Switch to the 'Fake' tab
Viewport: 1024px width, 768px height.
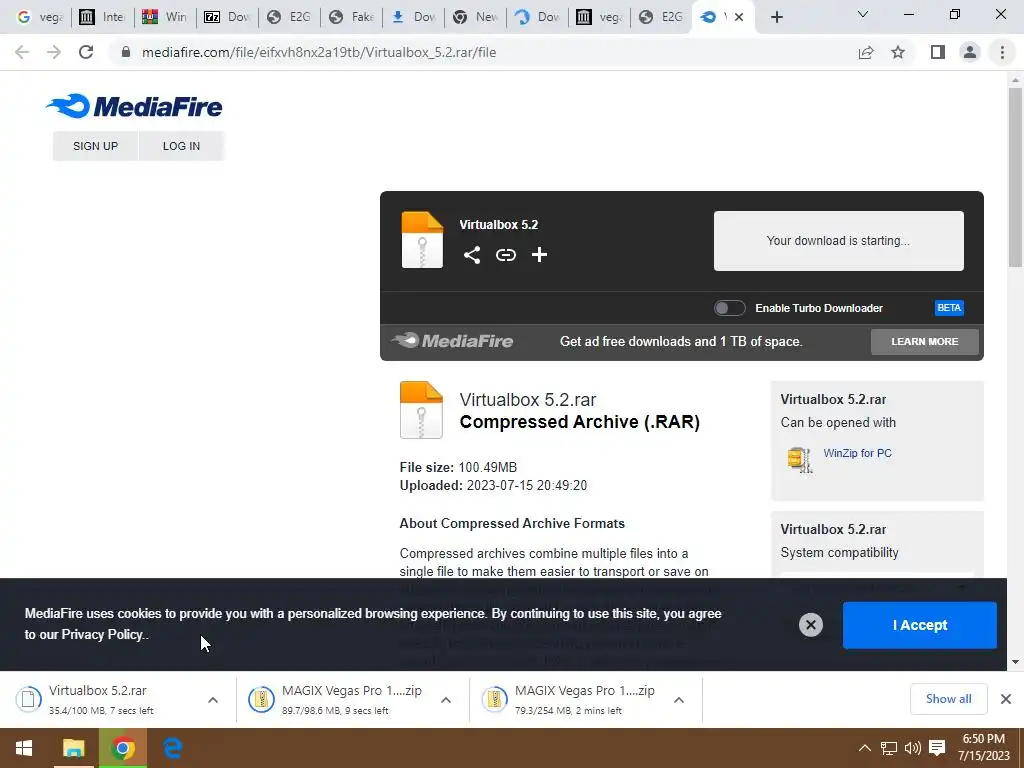pos(351,17)
